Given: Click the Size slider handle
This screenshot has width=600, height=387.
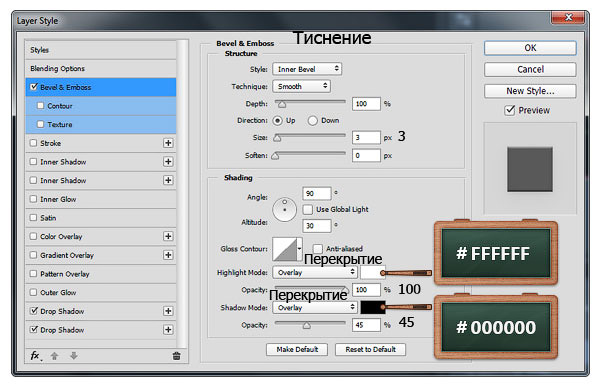Looking at the screenshot, I should click(x=277, y=138).
